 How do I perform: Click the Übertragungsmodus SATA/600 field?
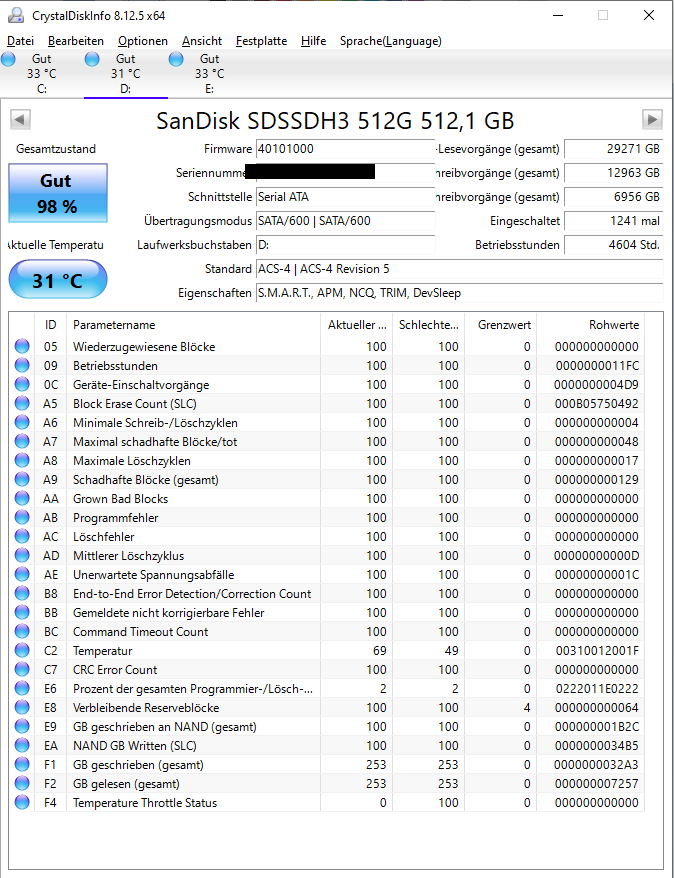(x=345, y=221)
